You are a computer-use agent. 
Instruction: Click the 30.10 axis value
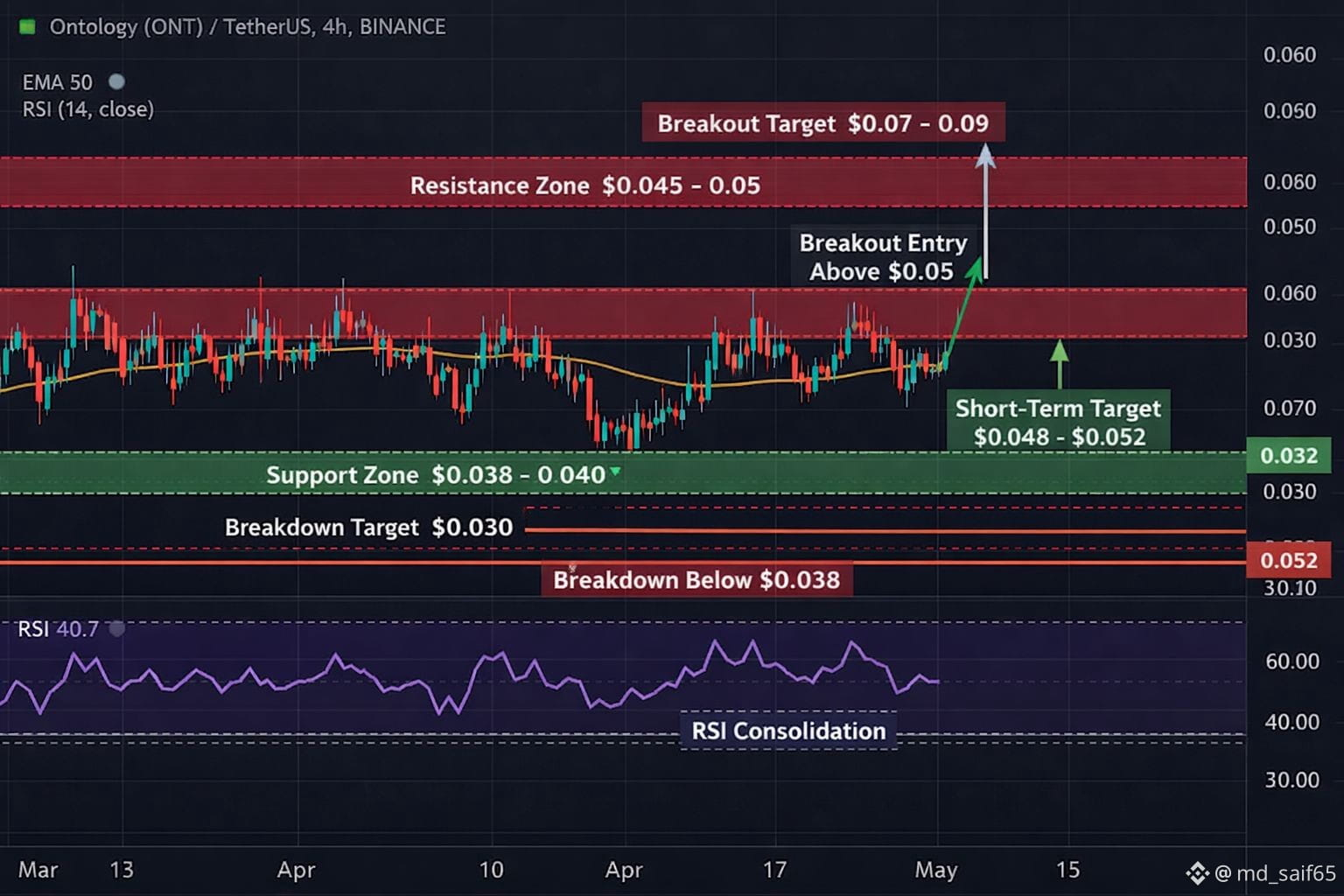[1290, 588]
